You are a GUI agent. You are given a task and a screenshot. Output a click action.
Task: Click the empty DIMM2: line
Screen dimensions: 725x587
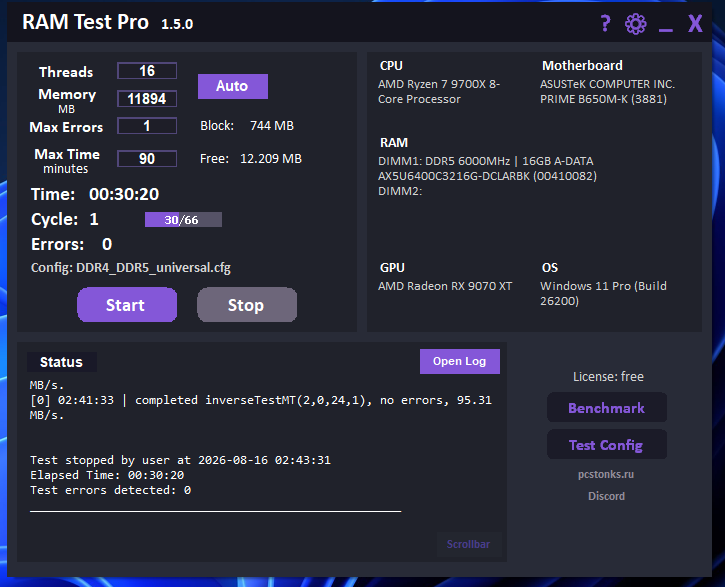coord(400,191)
